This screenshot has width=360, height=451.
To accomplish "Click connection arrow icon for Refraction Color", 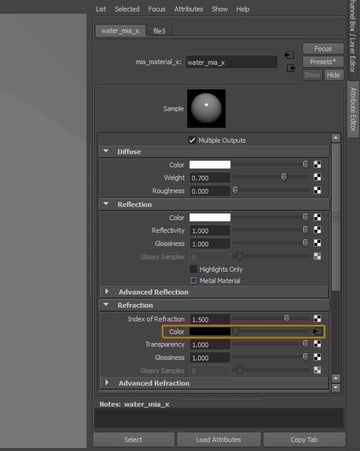I will (317, 331).
